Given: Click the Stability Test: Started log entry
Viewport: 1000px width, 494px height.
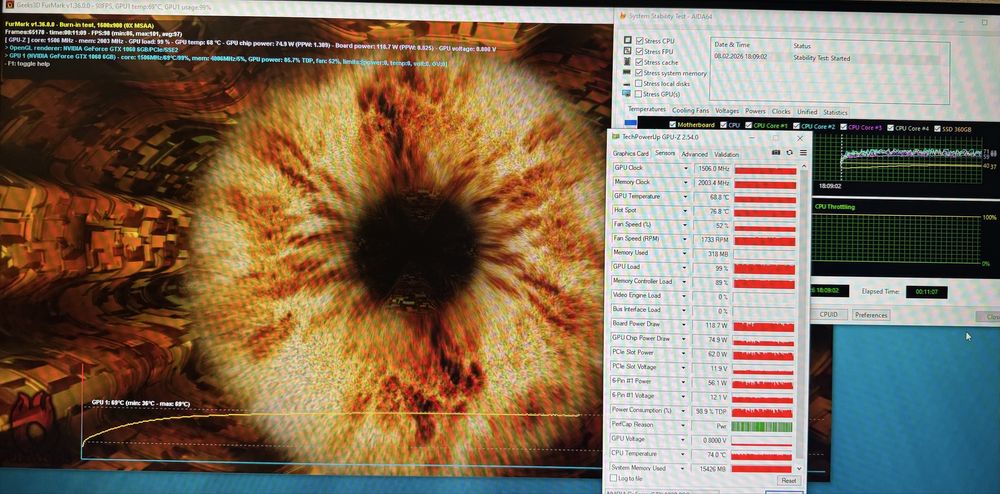Looking at the screenshot, I should coord(821,58).
